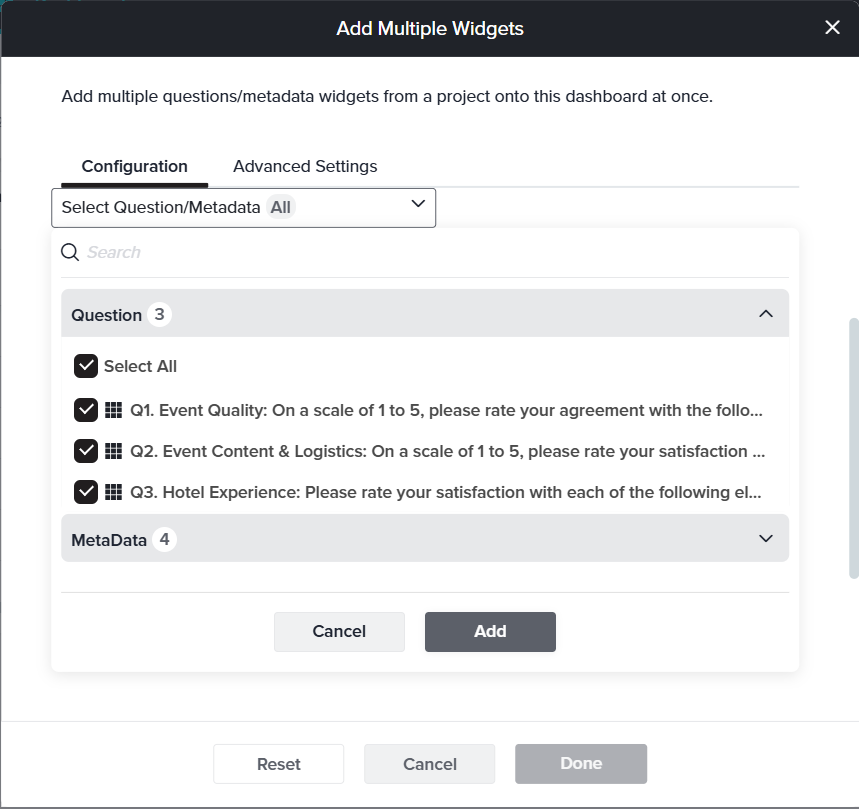Click the bottom Cancel button of dialog
Screen dimensions: 859x809
pos(429,764)
